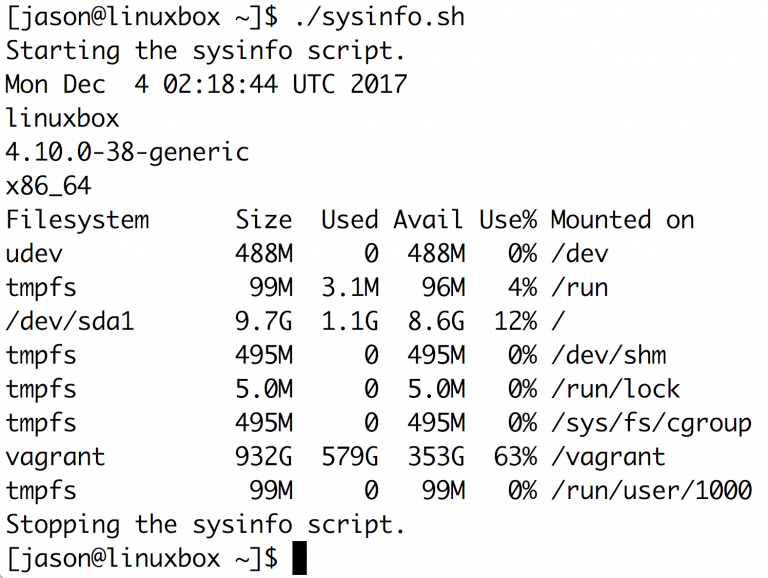Click the kernel version 4.10.0-38-generic
This screenshot has height=578, width=768.
(x=127, y=152)
